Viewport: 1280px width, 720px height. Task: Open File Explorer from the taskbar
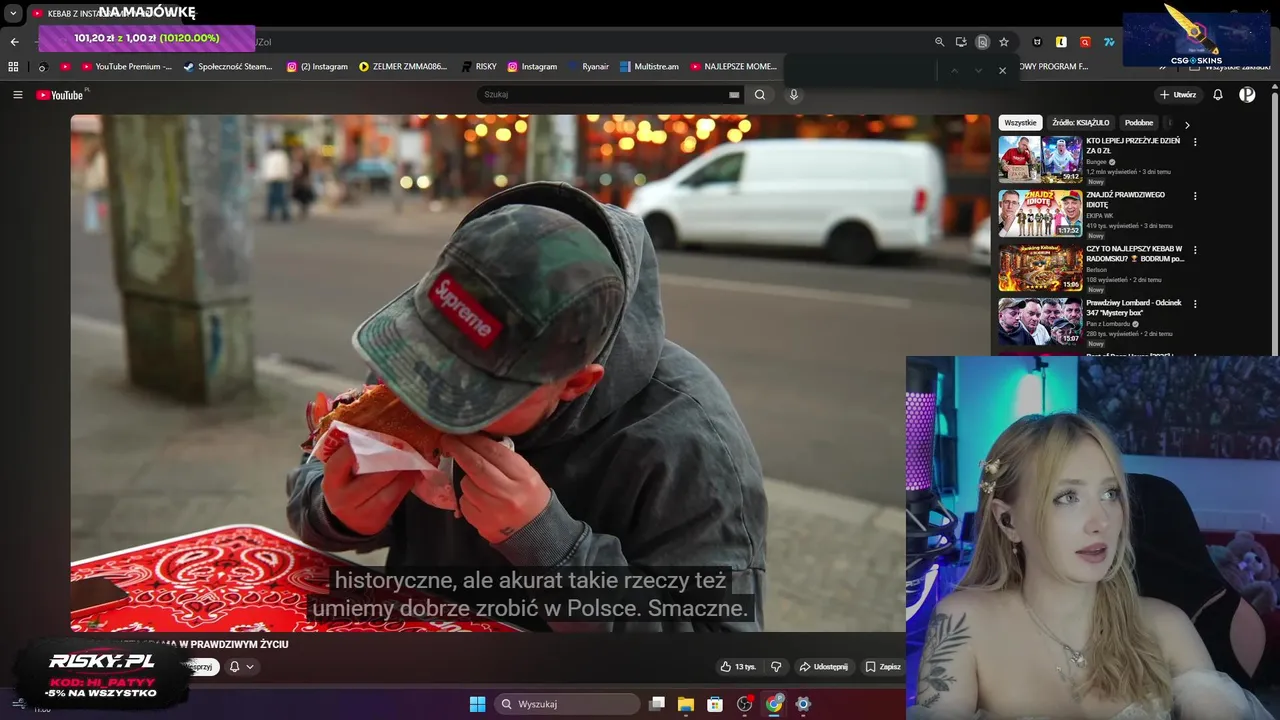[x=686, y=704]
